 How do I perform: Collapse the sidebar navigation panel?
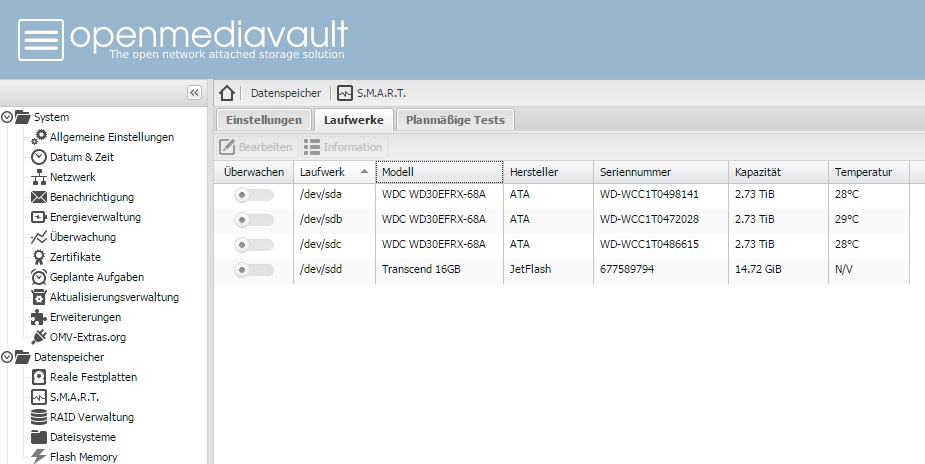pyautogui.click(x=194, y=93)
